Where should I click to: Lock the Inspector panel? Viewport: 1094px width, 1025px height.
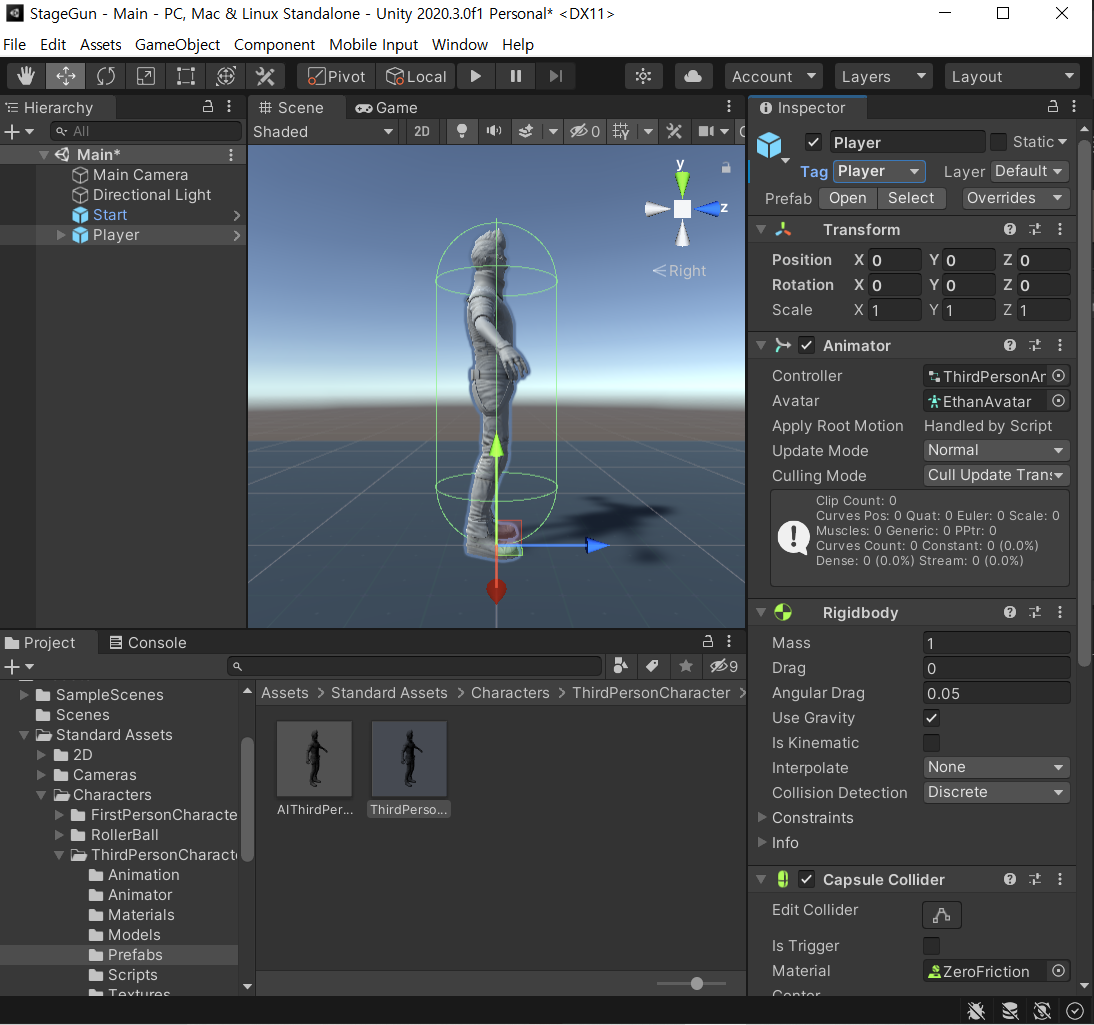tap(1053, 107)
